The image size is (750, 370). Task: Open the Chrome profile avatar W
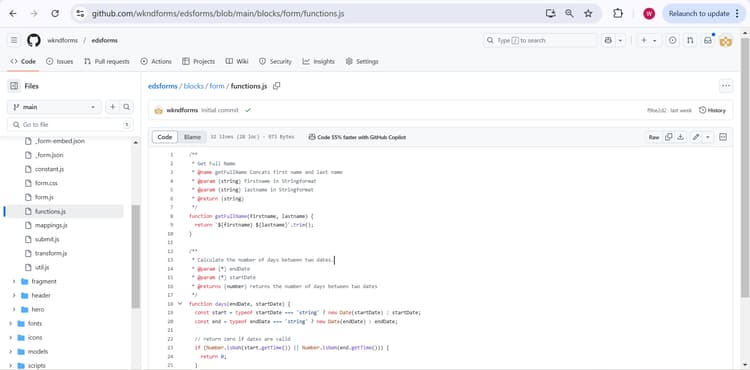649,14
